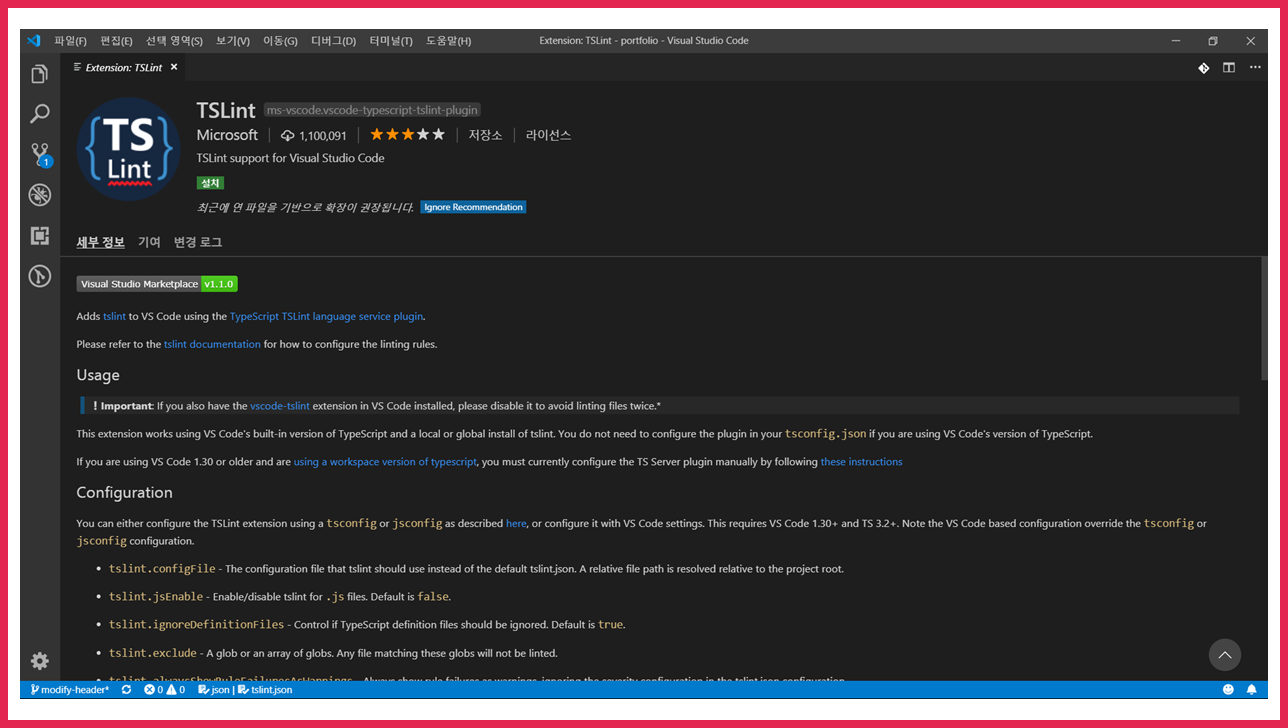Click the Usage heading
The image size is (1288, 728).
[98, 375]
